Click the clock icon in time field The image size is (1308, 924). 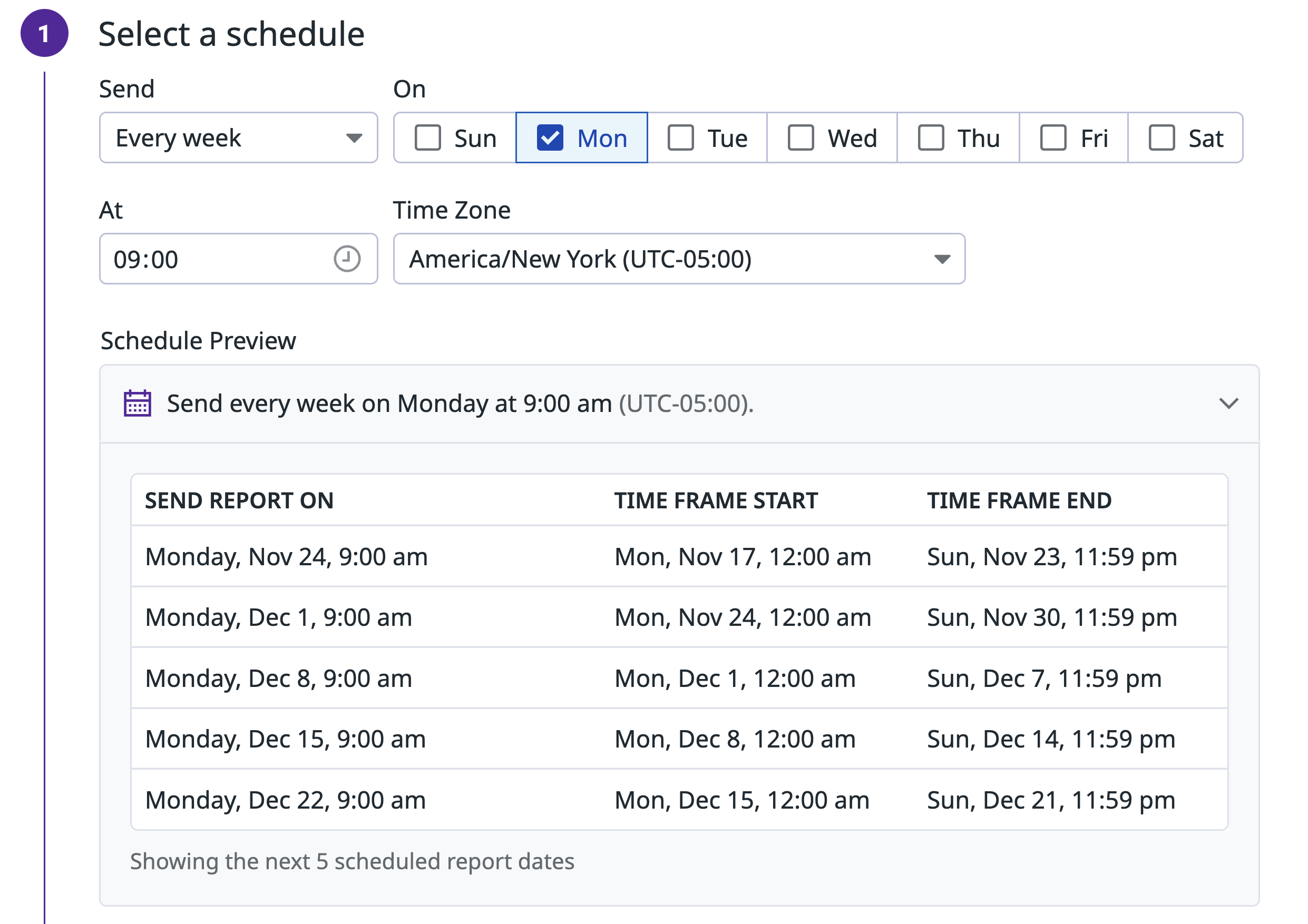click(x=346, y=259)
